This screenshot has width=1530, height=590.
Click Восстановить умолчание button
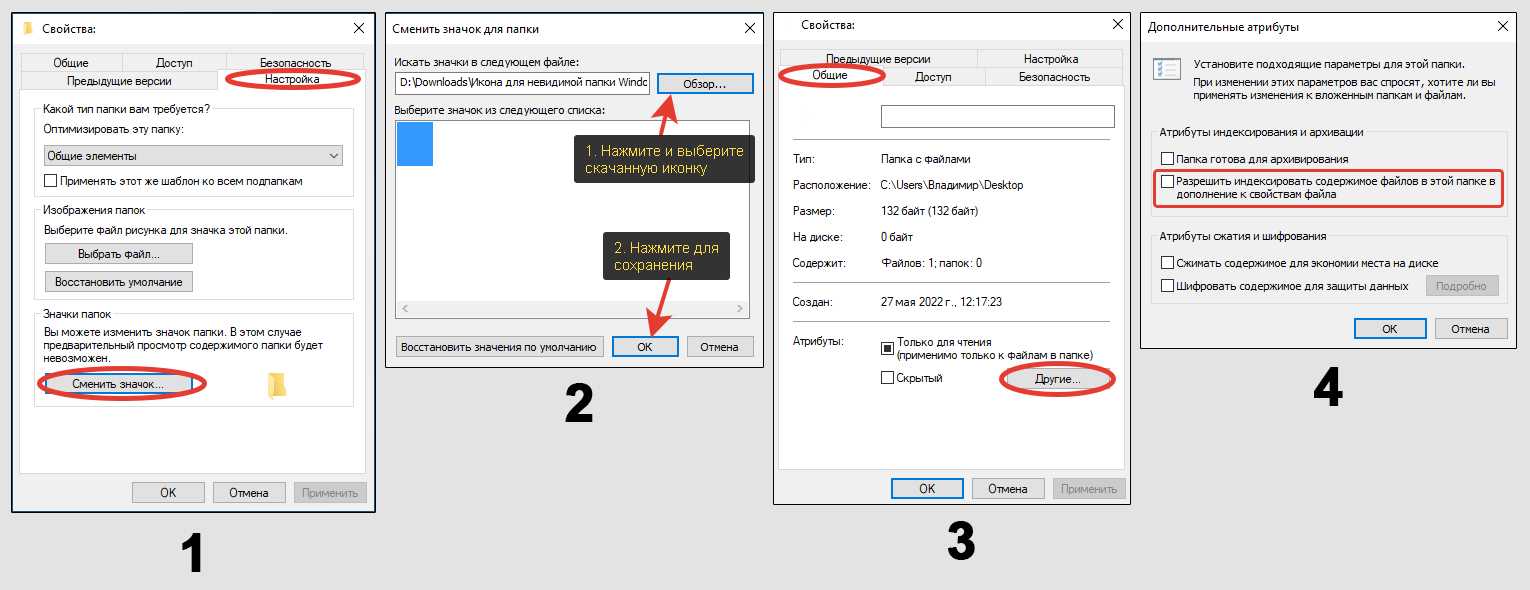coord(119,282)
